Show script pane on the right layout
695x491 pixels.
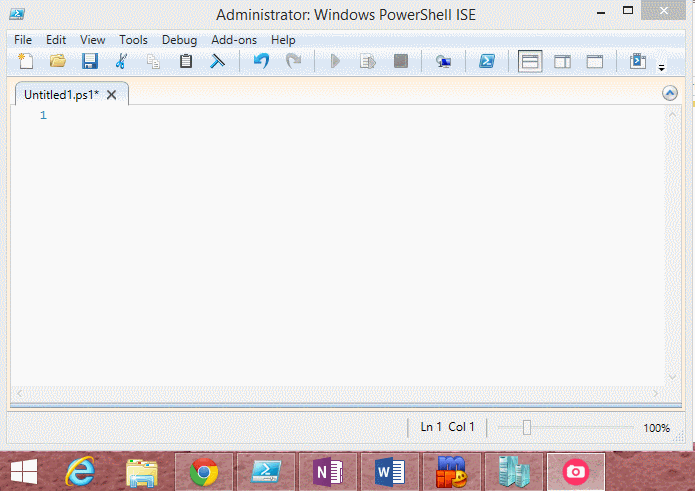tap(562, 62)
